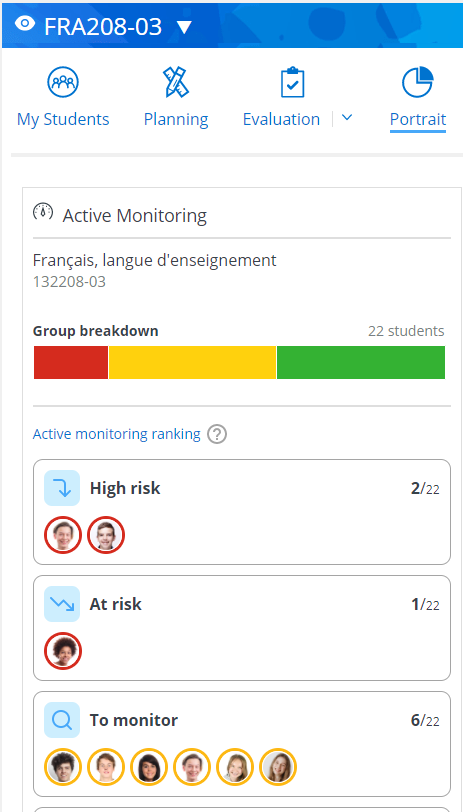Switch to the My Students tab label
This screenshot has height=812, width=463.
click(63, 119)
